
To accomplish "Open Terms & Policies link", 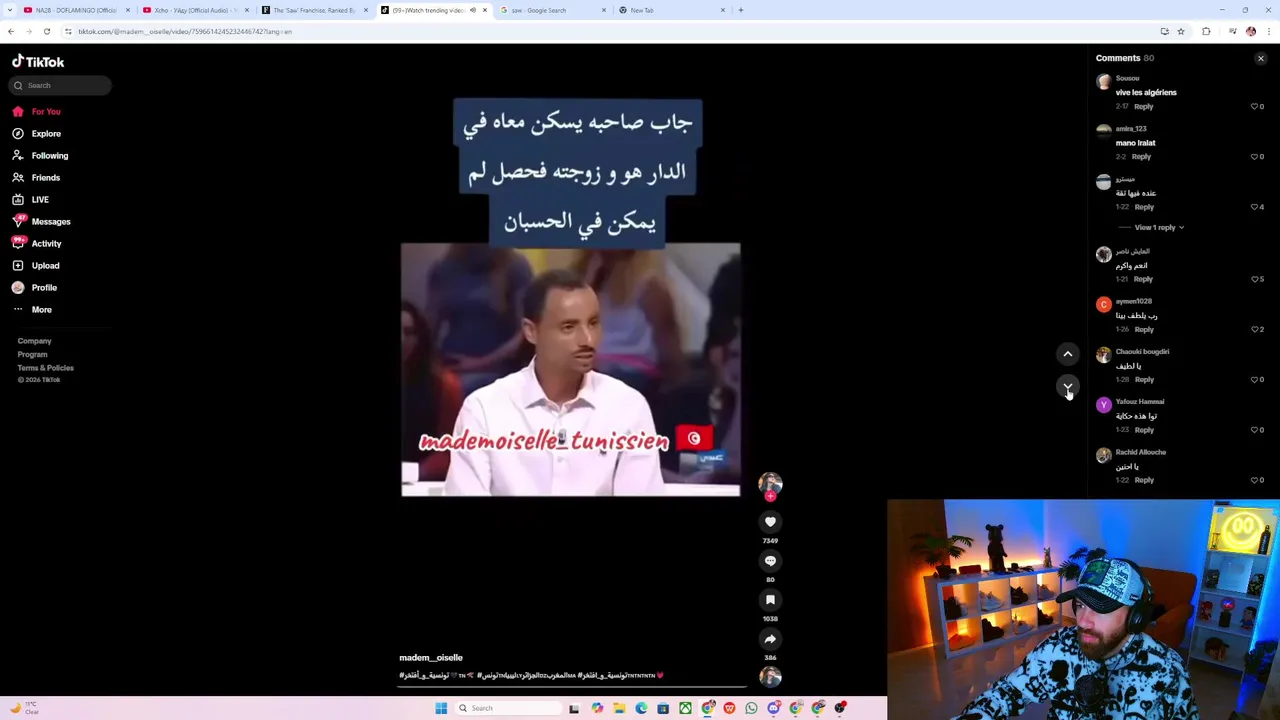I will click(x=46, y=368).
